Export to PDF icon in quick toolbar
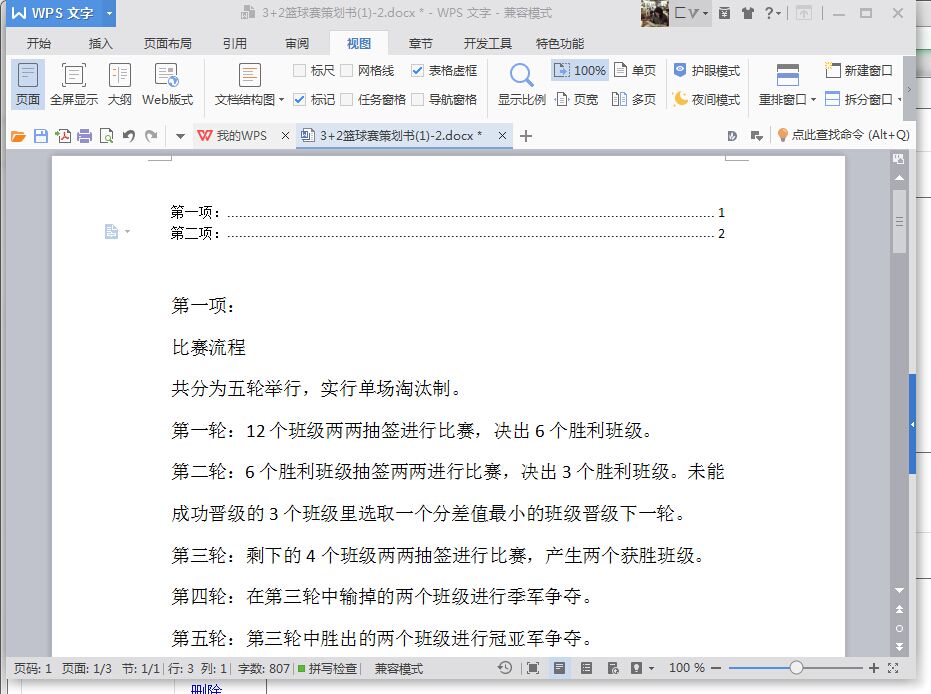The image size is (931, 694). point(63,136)
